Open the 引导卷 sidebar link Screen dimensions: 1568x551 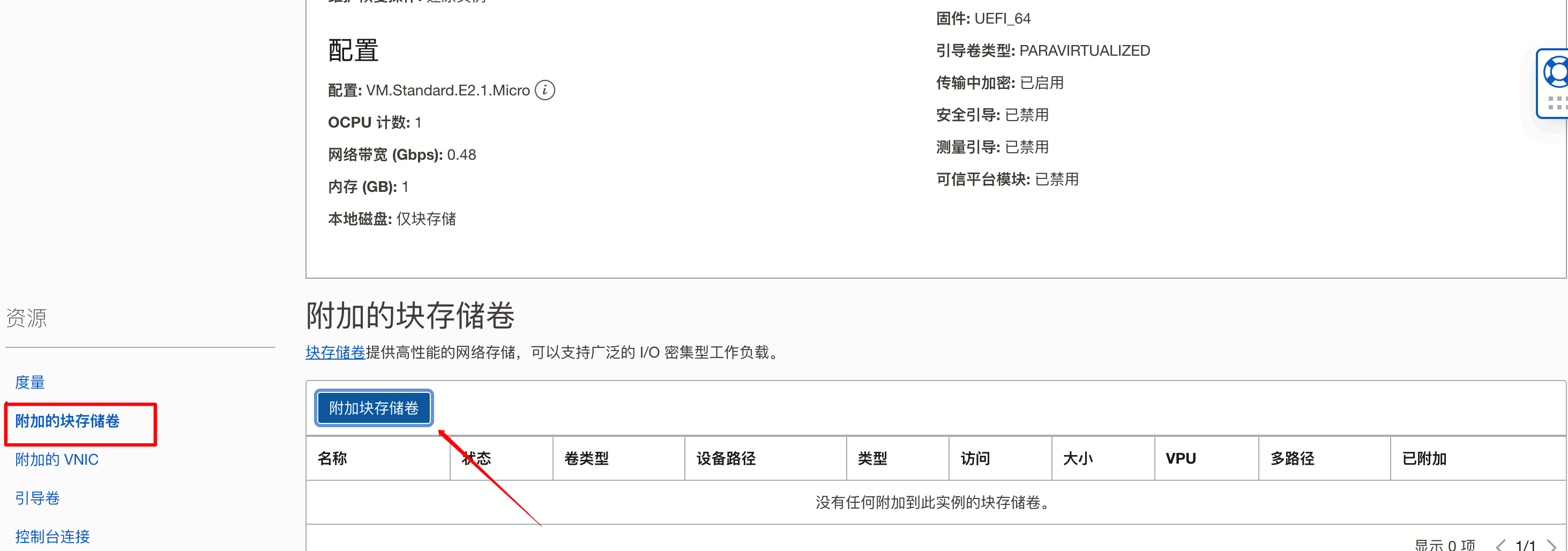point(37,497)
